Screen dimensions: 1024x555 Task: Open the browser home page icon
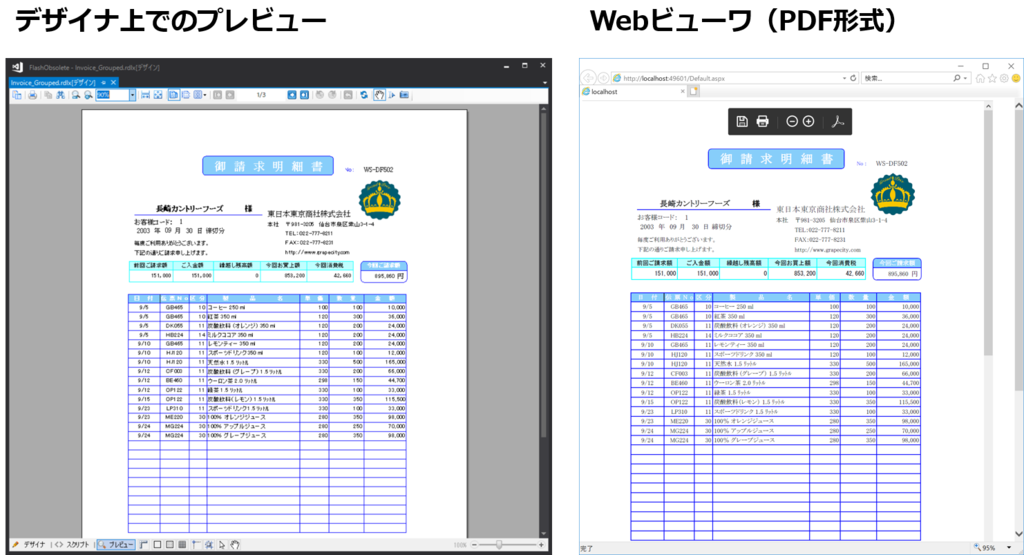coord(980,78)
